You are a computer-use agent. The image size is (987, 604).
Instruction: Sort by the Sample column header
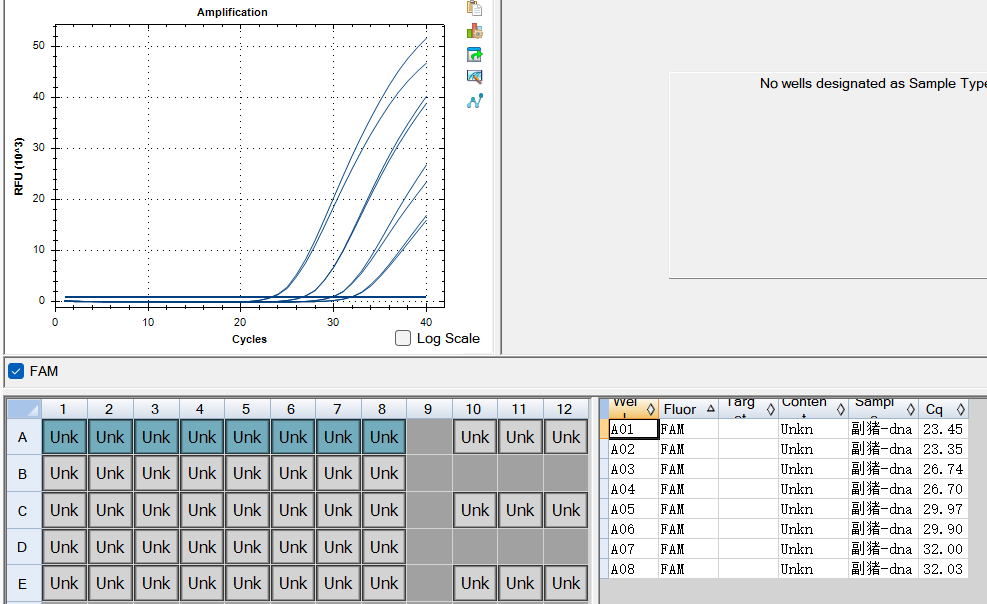tap(883, 408)
